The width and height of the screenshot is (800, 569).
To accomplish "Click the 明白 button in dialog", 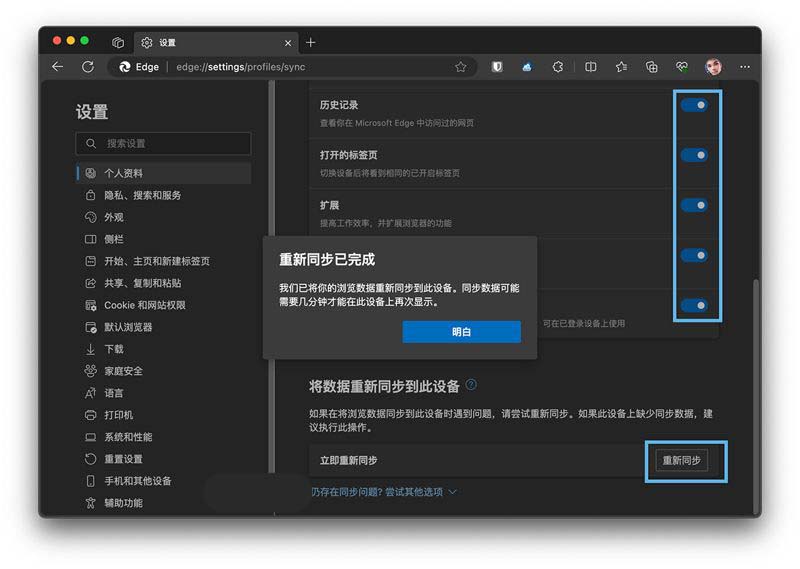I will [461, 332].
